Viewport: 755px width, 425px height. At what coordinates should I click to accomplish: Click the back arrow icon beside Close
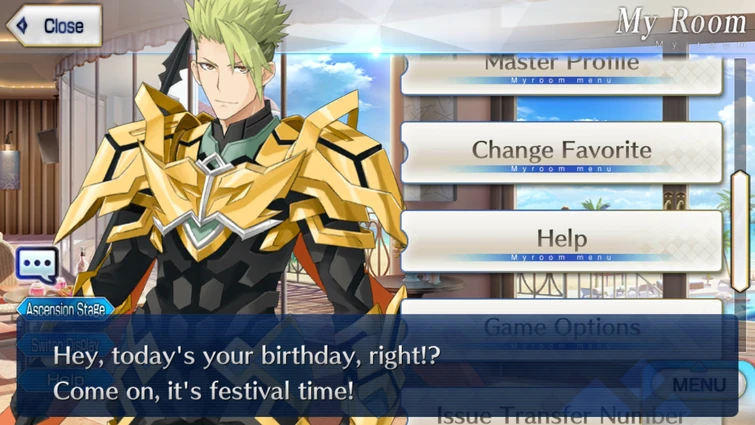click(x=22, y=26)
